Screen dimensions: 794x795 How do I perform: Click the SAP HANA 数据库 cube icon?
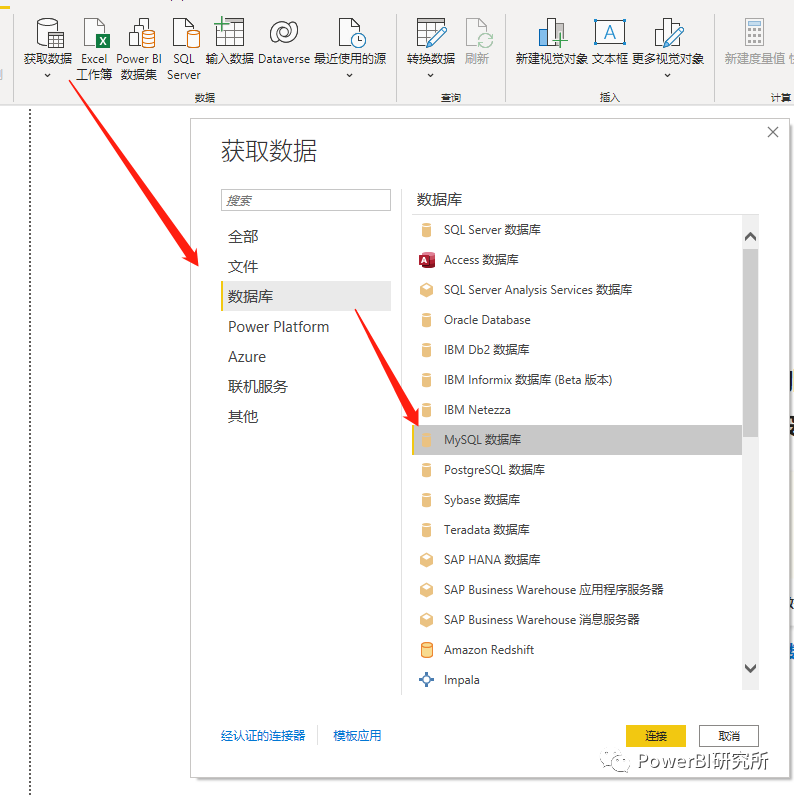point(426,560)
